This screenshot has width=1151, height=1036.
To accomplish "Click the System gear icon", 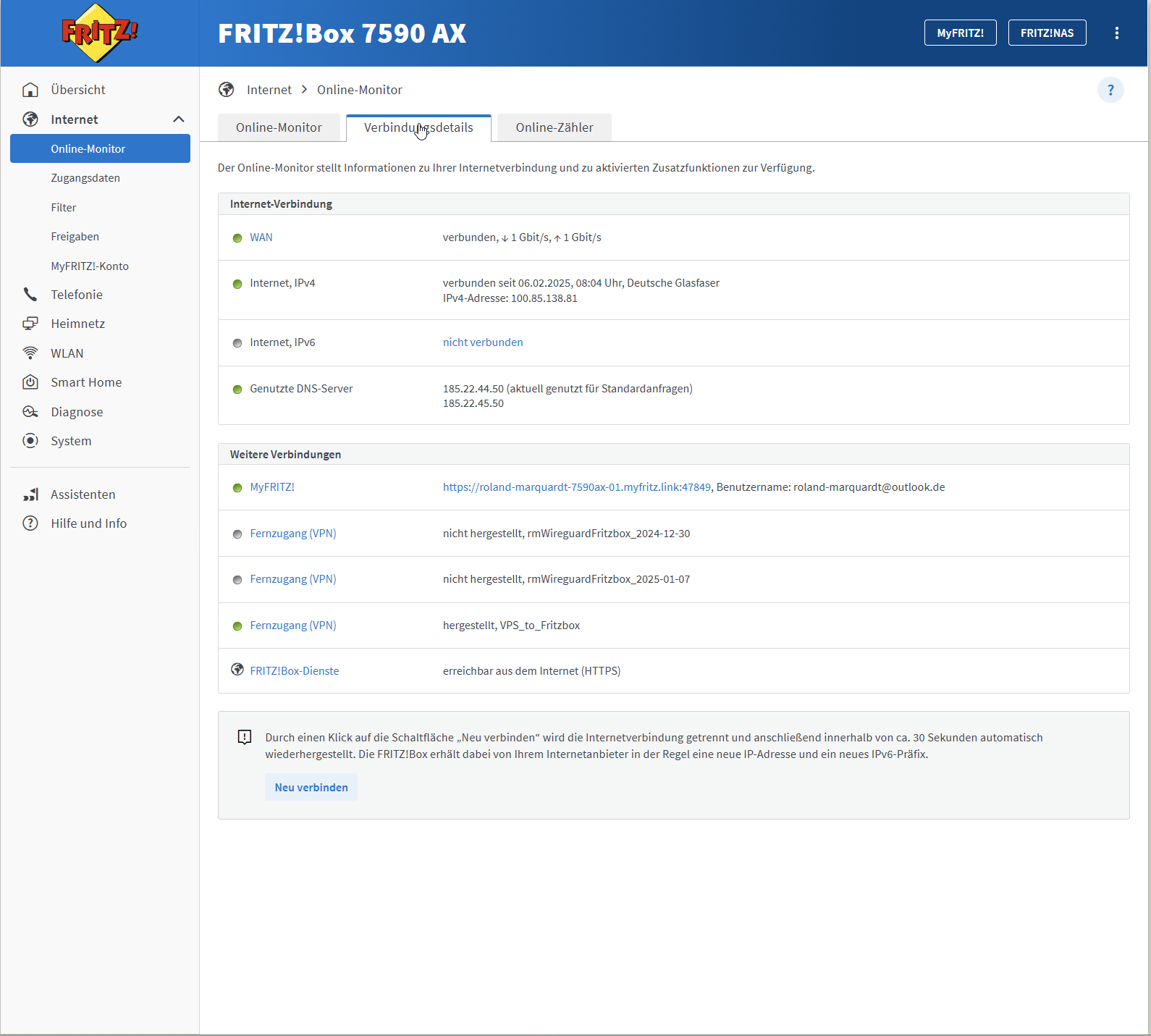I will tap(30, 441).
